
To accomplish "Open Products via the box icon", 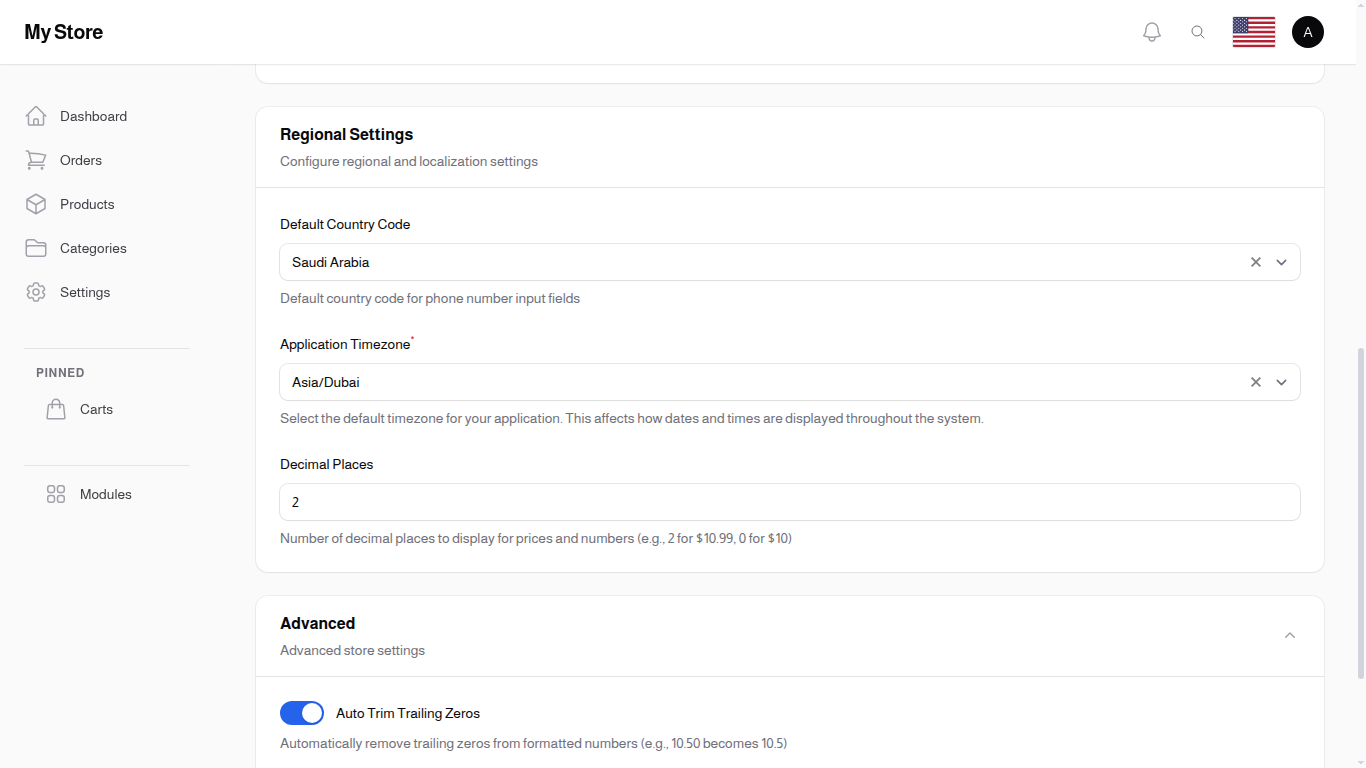I will point(36,204).
